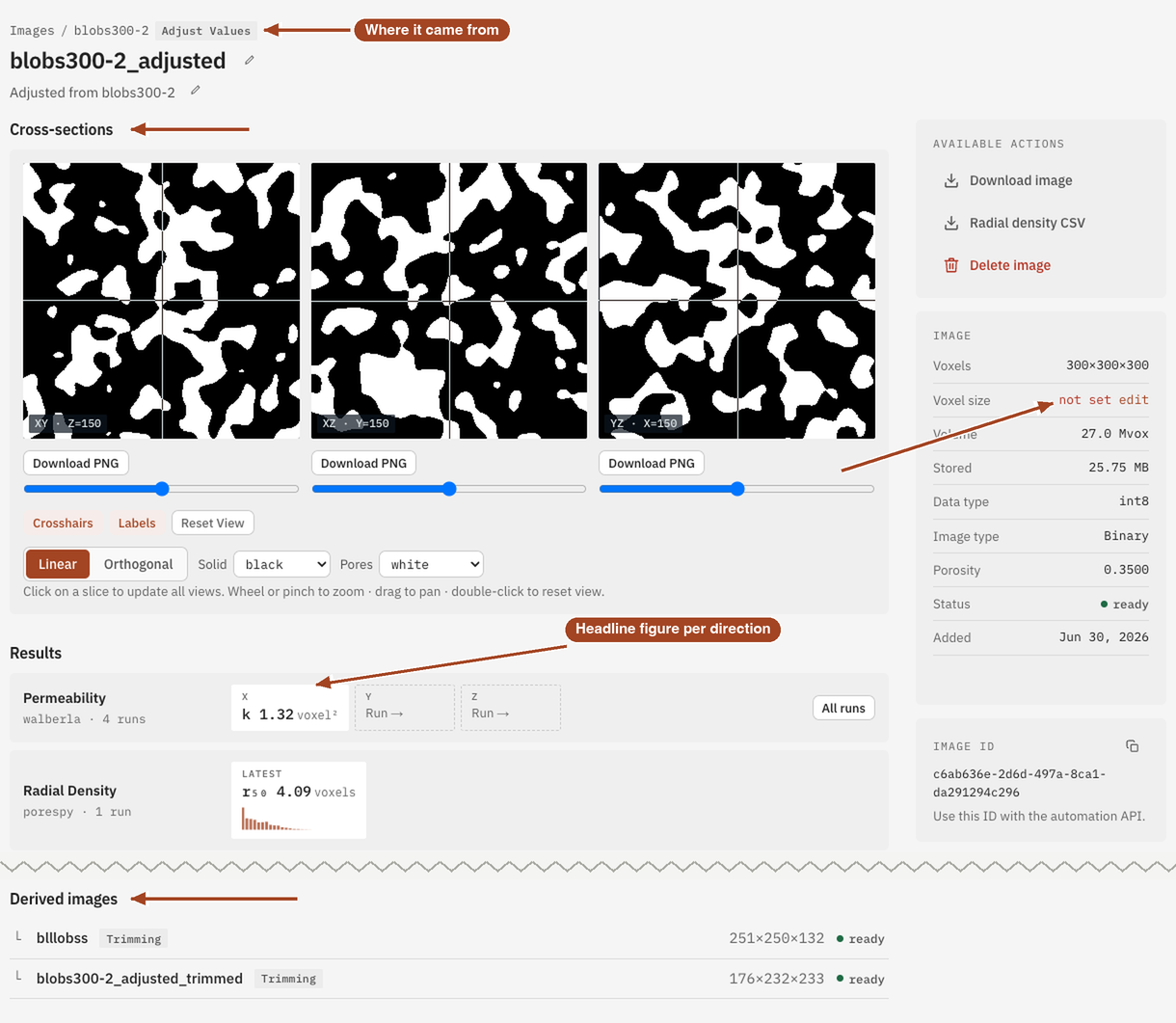Open derived image blobs300-2_adjusted_trimmed
Image resolution: width=1176 pixels, height=1023 pixels.
pyautogui.click(x=140, y=979)
